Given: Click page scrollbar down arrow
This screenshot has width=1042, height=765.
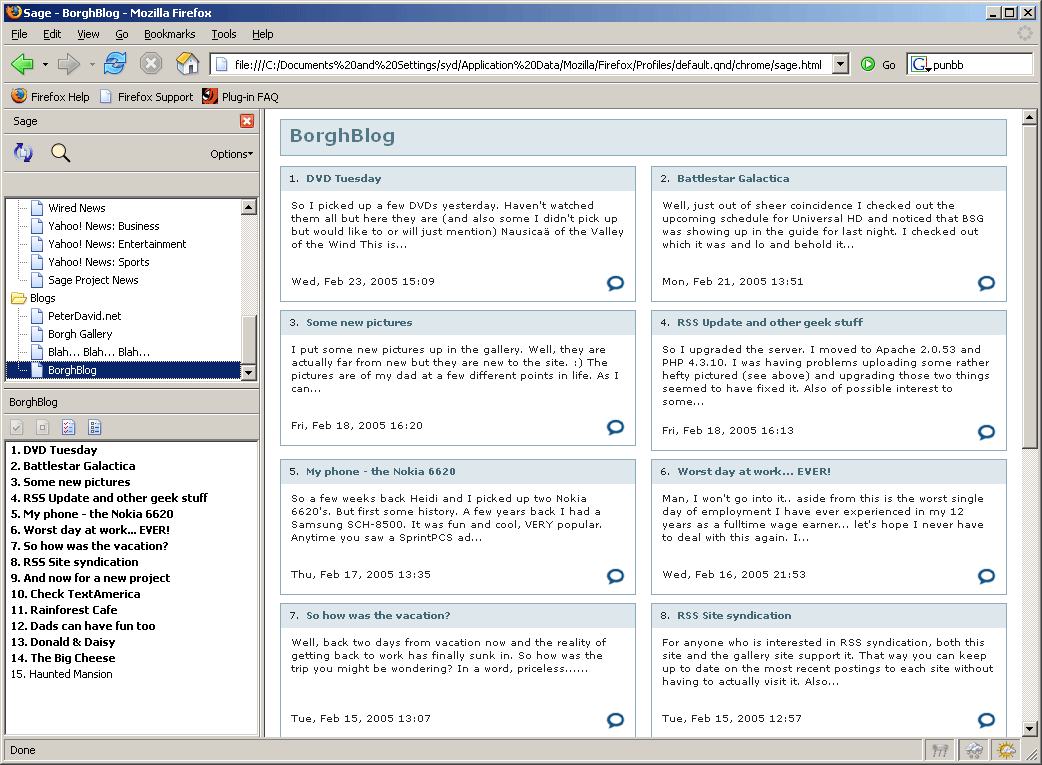Looking at the screenshot, I should [1029, 728].
